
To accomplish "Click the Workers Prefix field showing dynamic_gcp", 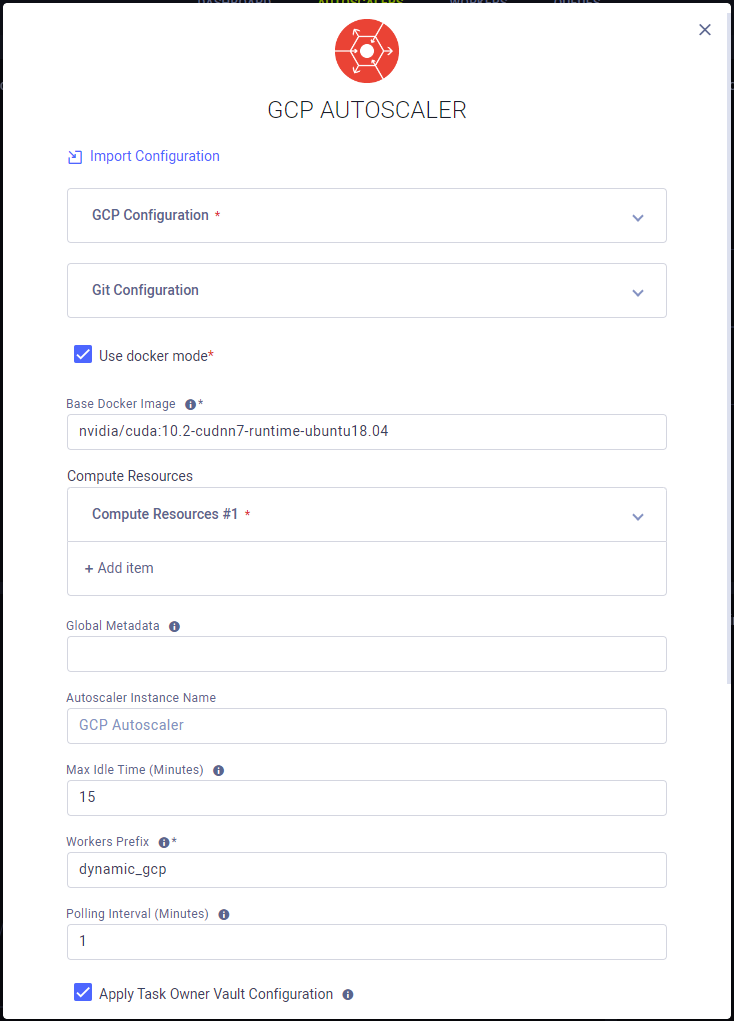I will point(366,870).
